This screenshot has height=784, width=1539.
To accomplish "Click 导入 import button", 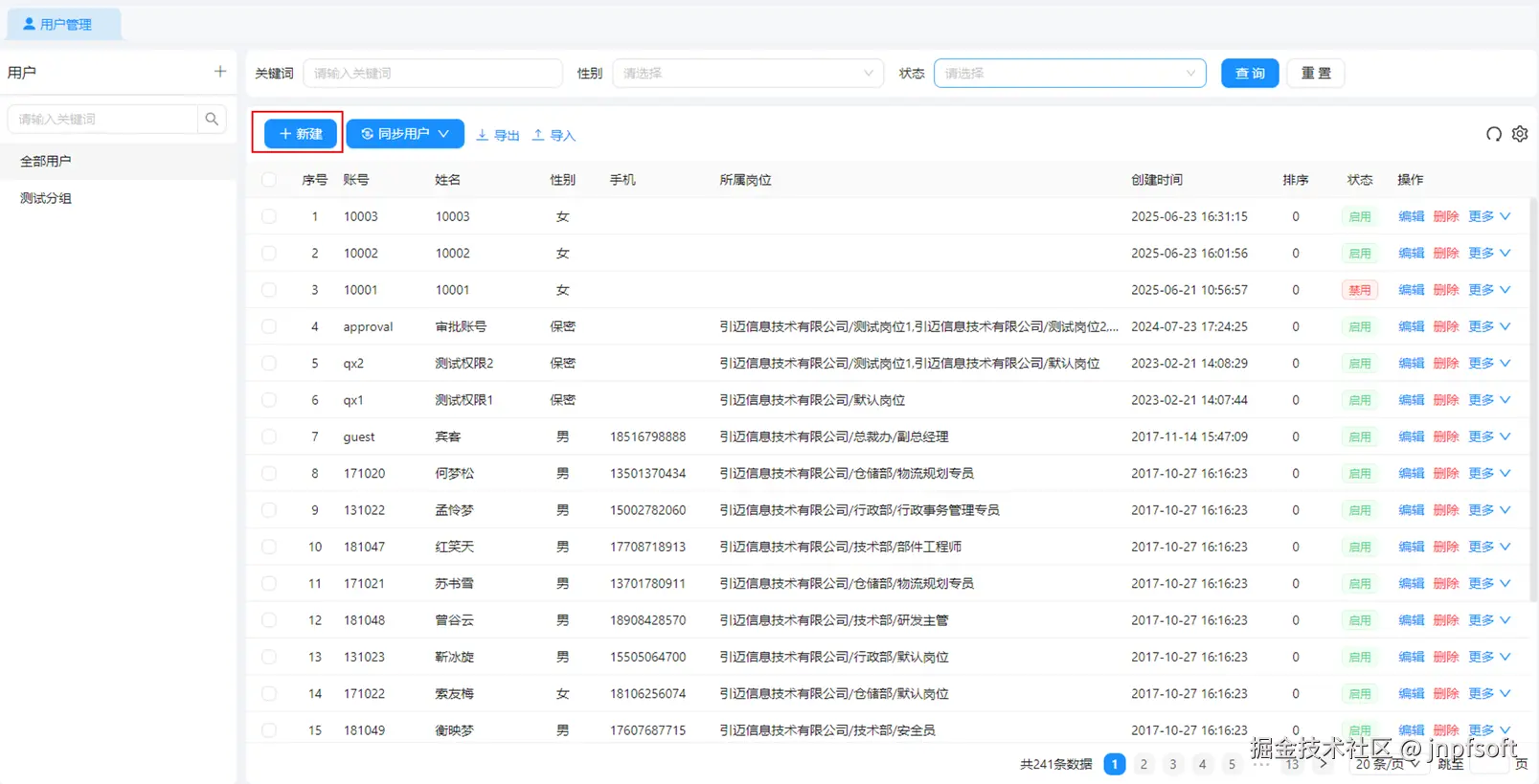I will point(554,135).
